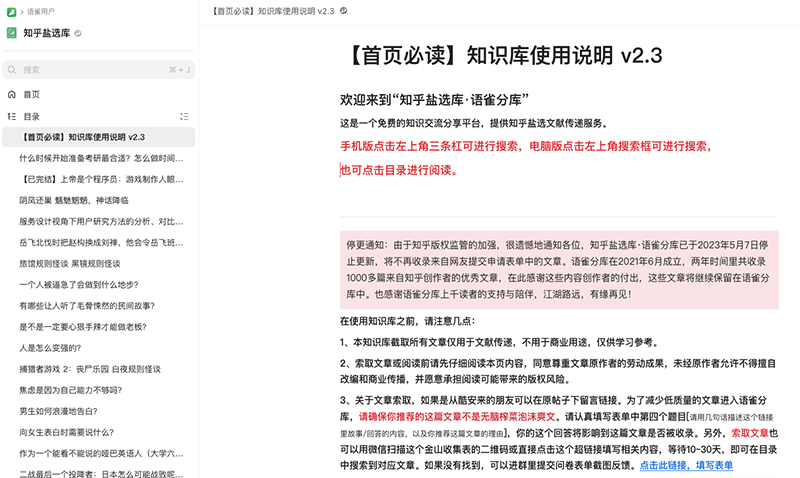Click red warning 请确保你推荐的这篇文章不是无脑榨菜泡沫爽文
The image size is (800, 478).
click(x=457, y=417)
